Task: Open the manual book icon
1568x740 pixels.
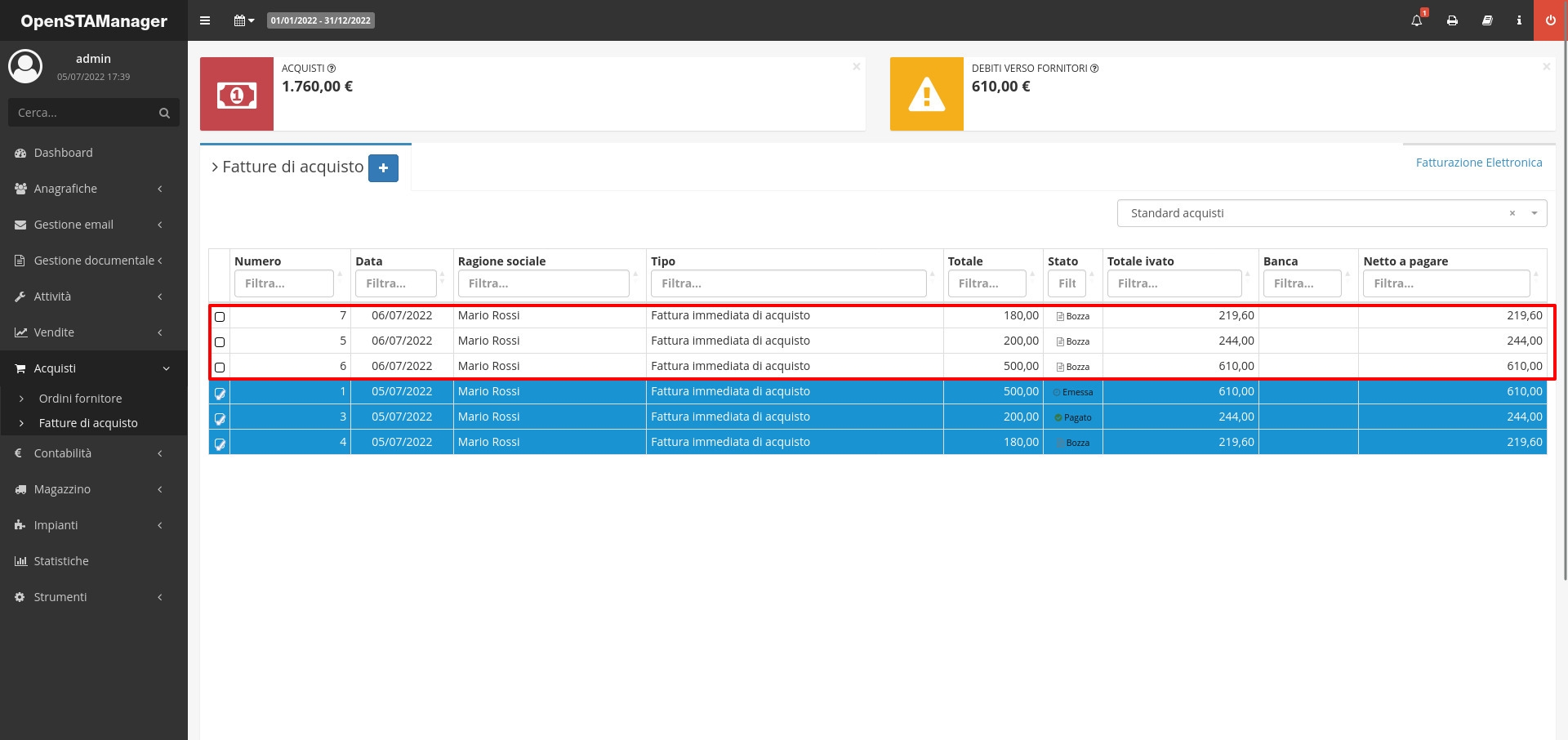Action: pyautogui.click(x=1487, y=20)
